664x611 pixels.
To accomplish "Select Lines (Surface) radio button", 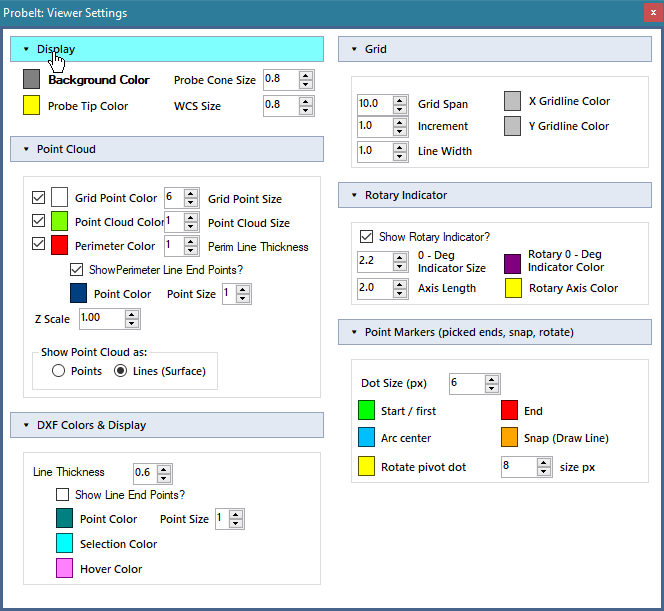I will [x=121, y=371].
